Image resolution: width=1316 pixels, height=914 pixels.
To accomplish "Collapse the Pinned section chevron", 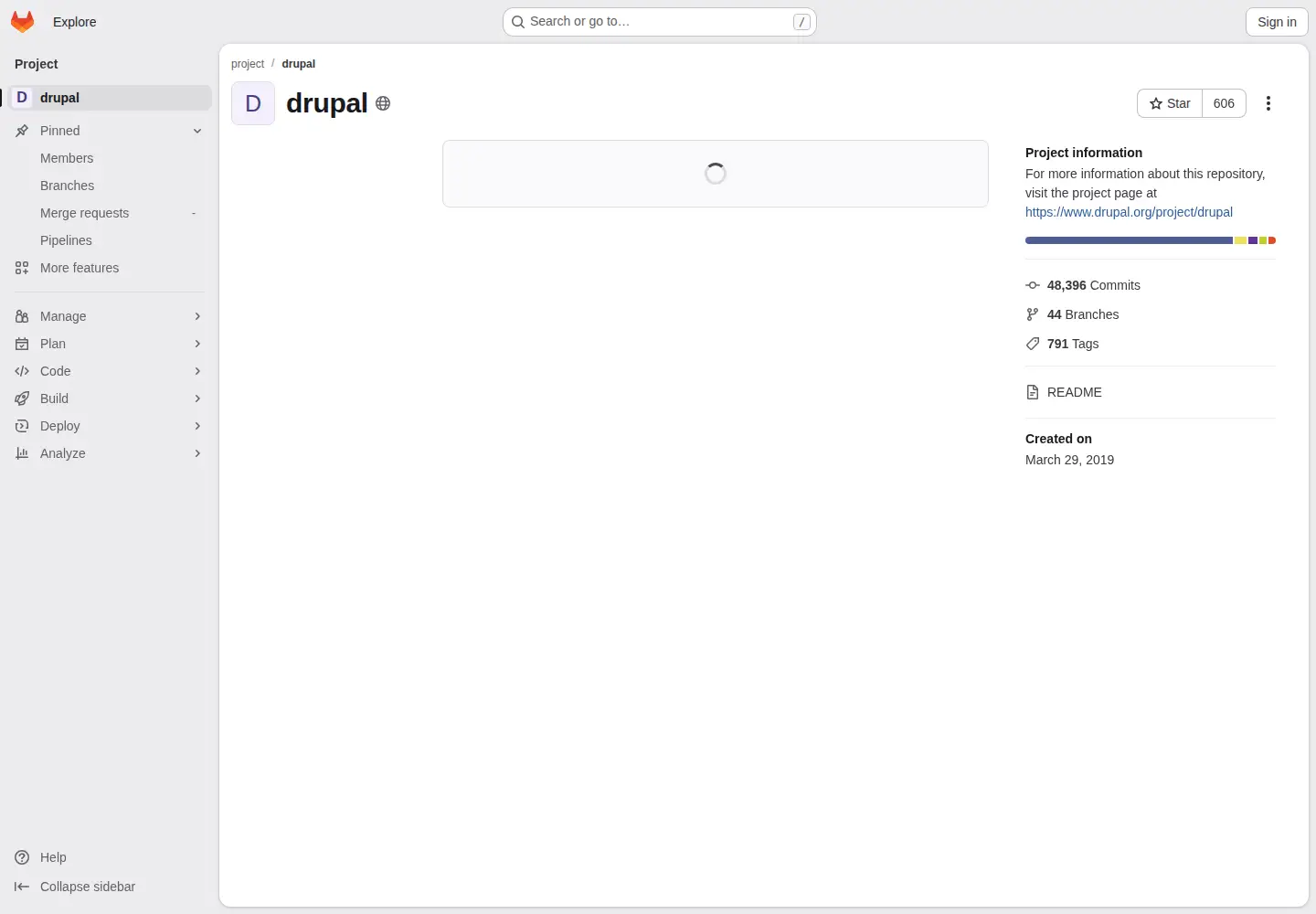I will pos(197,131).
